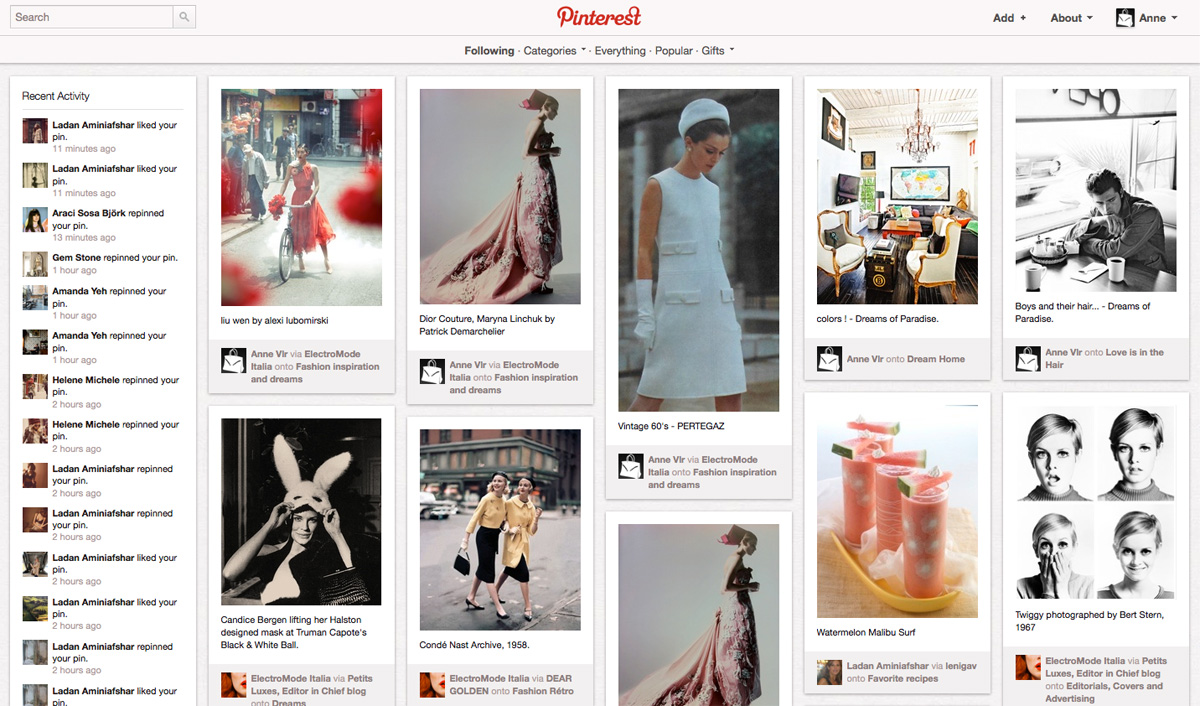Click ElectroMode Italia avatar under Twiggy pin
Screen dimensions: 1200x706
point(1027,667)
